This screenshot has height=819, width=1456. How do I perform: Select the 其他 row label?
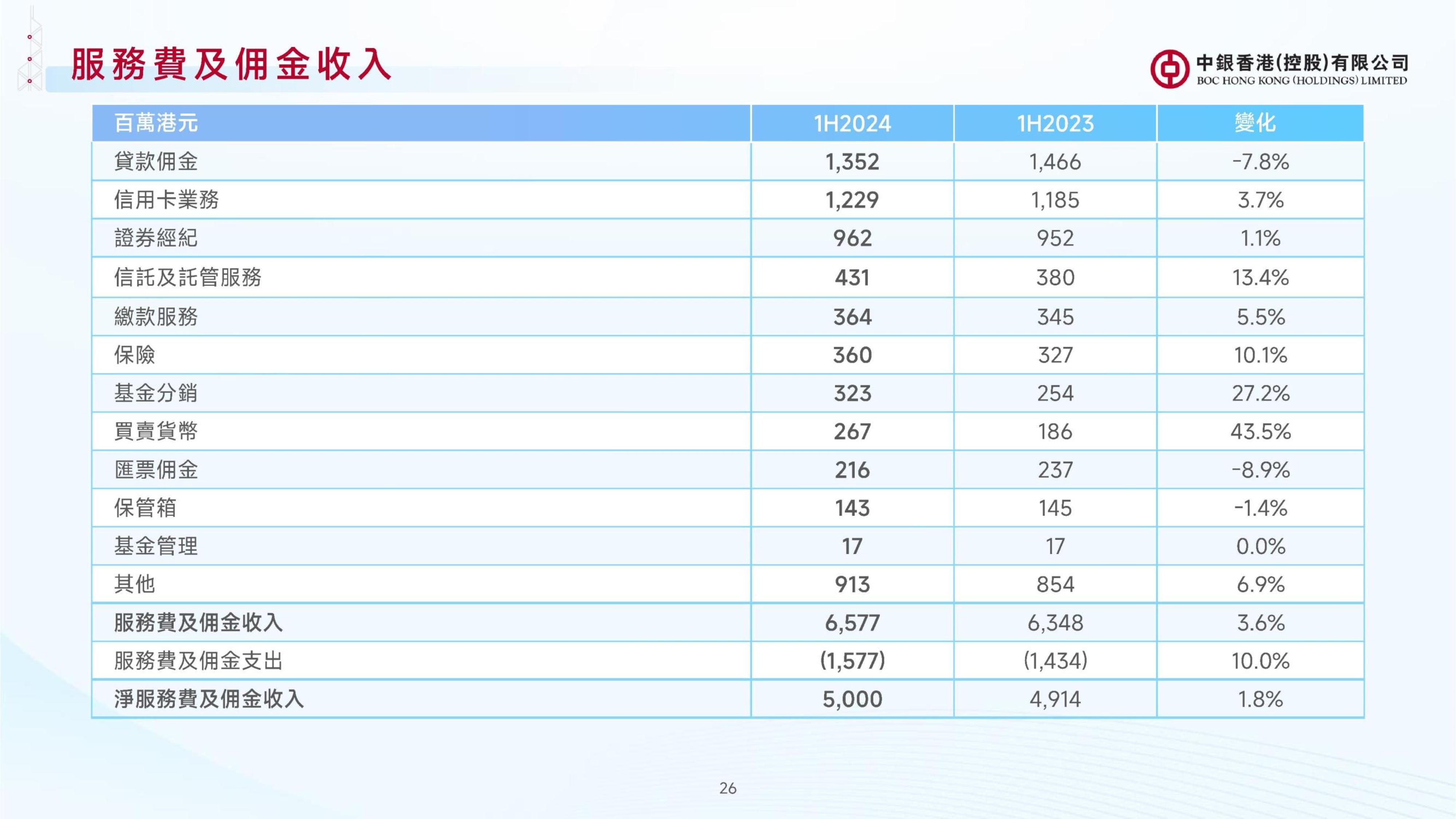point(135,584)
